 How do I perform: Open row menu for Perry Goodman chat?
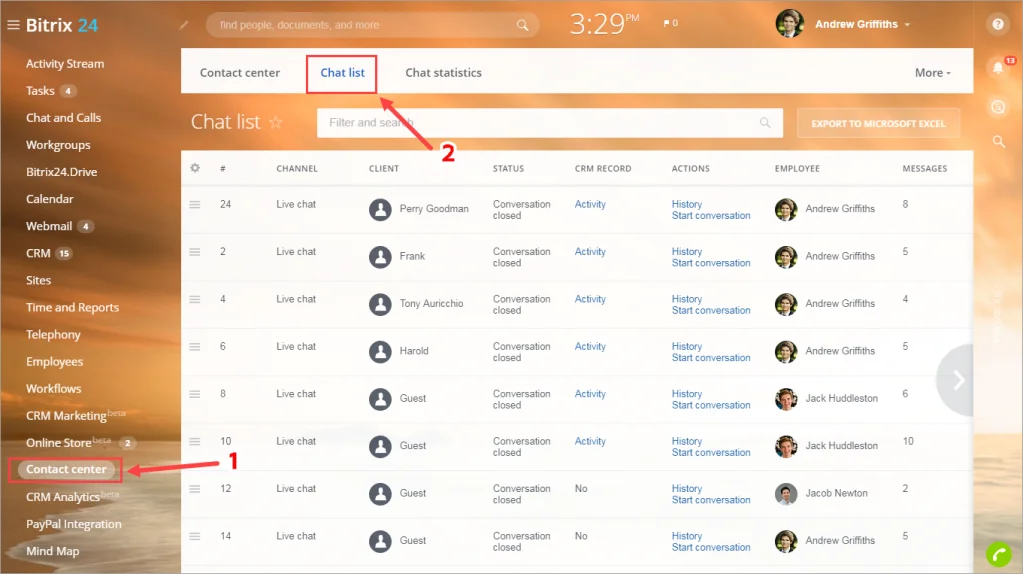[195, 204]
